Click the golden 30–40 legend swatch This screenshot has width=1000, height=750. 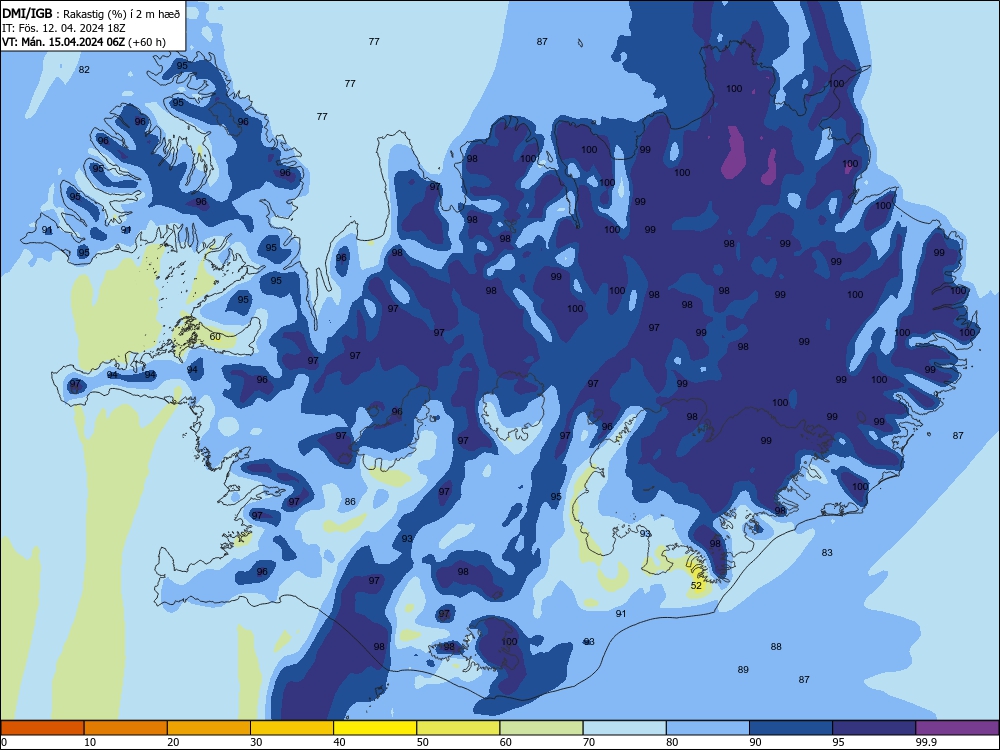[x=292, y=728]
